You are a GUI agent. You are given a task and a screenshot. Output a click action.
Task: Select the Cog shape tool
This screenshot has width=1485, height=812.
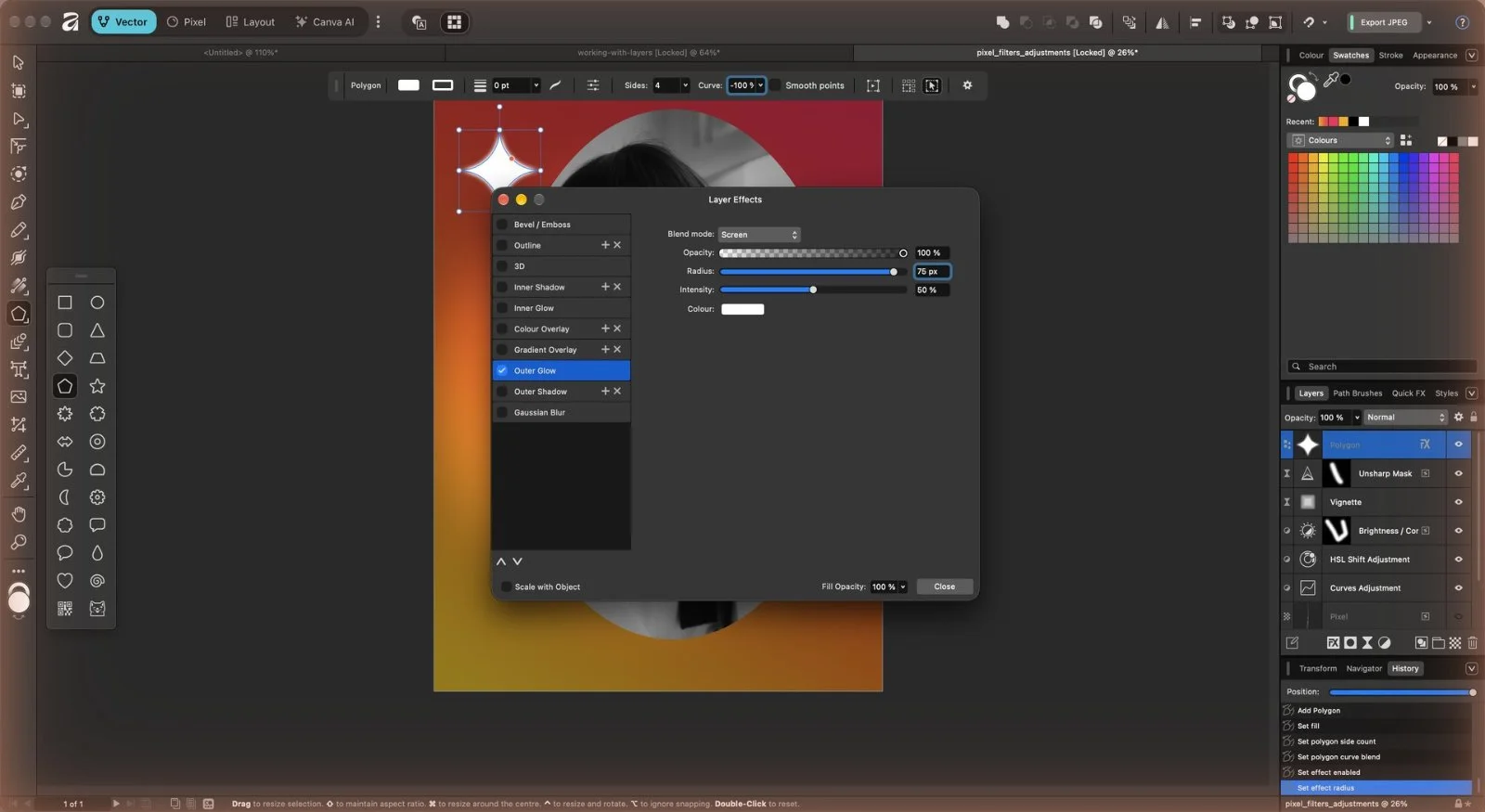[97, 497]
